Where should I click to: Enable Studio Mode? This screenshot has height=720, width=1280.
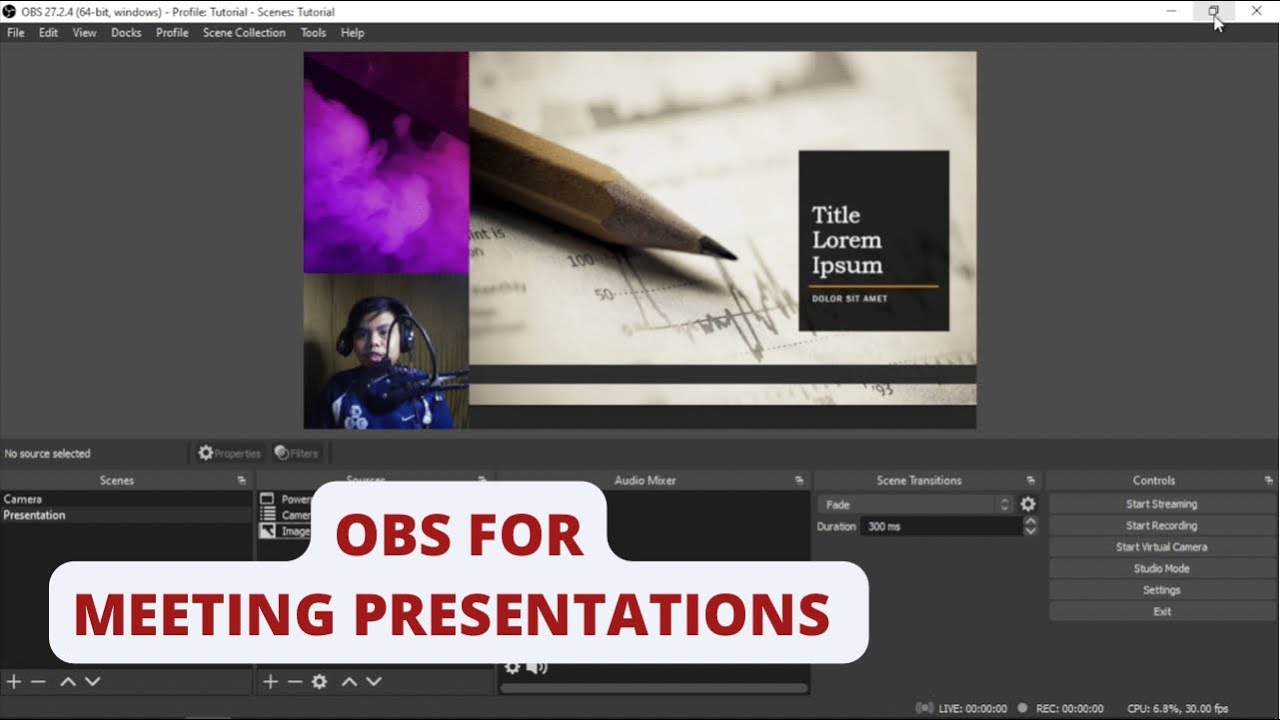click(x=1161, y=568)
